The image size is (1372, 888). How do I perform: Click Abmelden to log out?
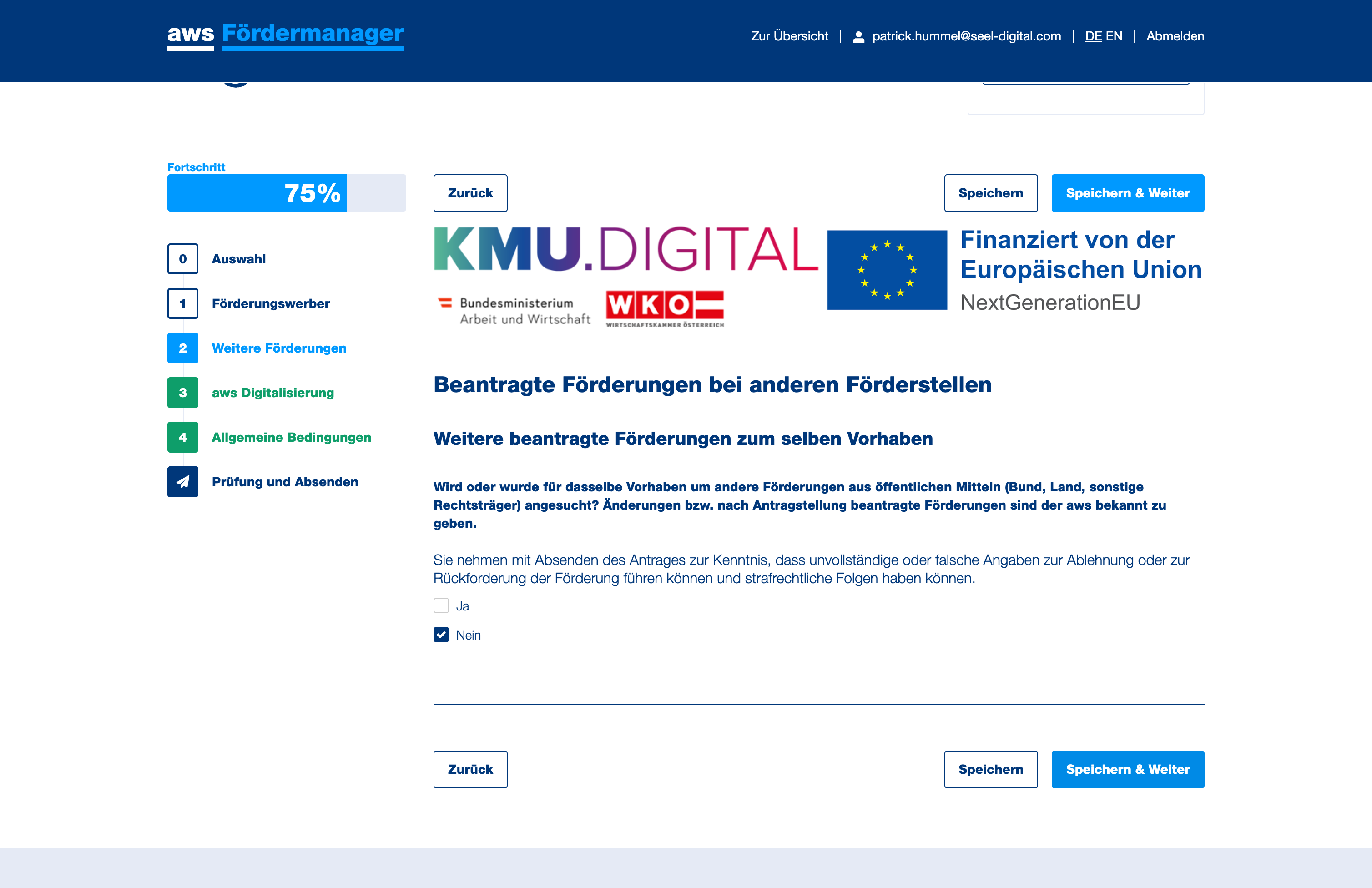1175,36
